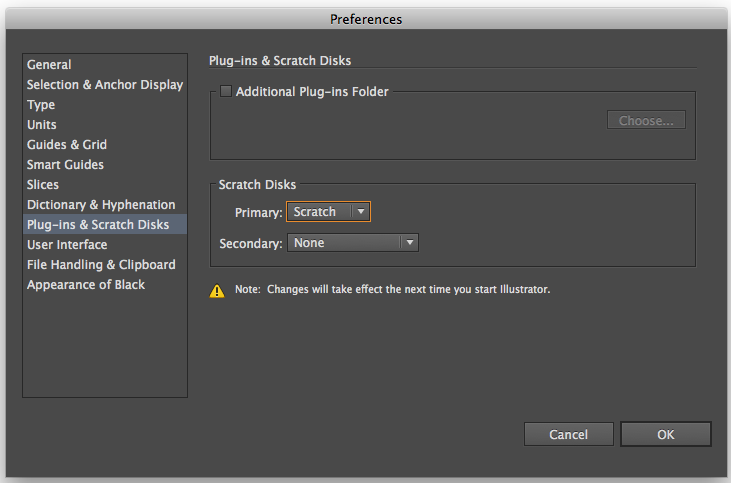This screenshot has width=731, height=483.
Task: Open the Primary scratch disk dropdown
Action: (328, 212)
